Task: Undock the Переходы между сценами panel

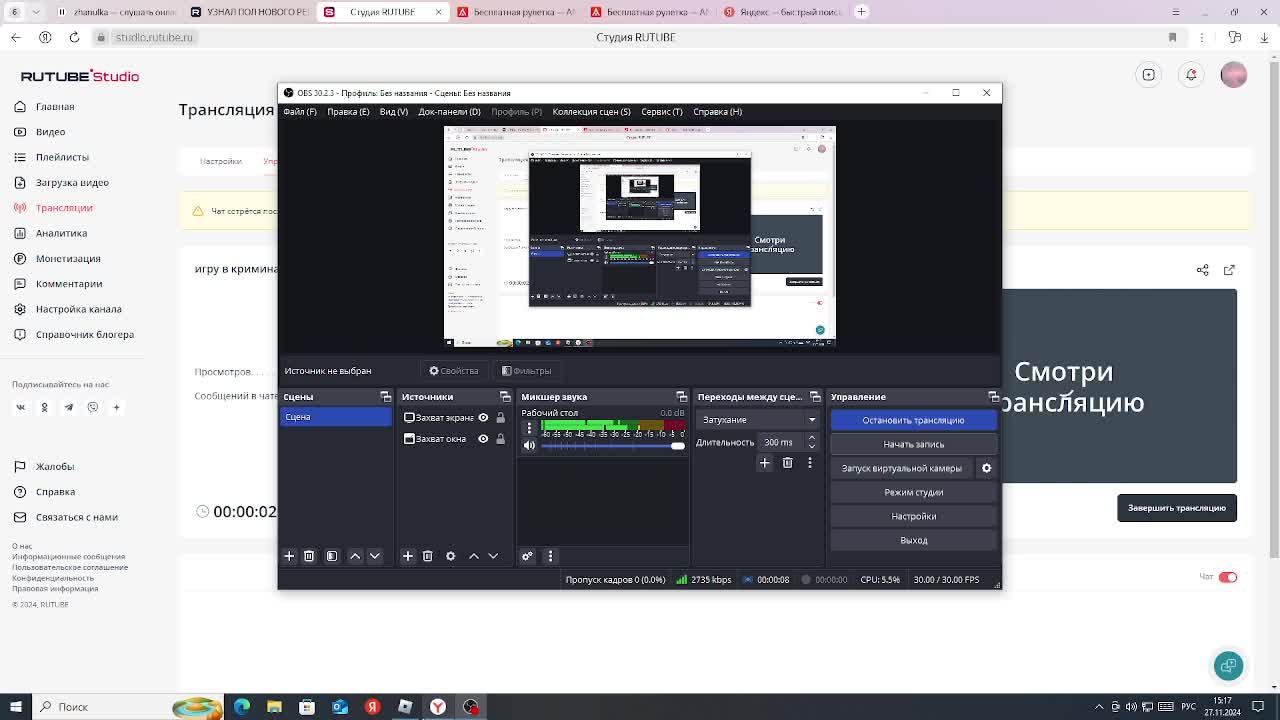Action: coord(815,397)
